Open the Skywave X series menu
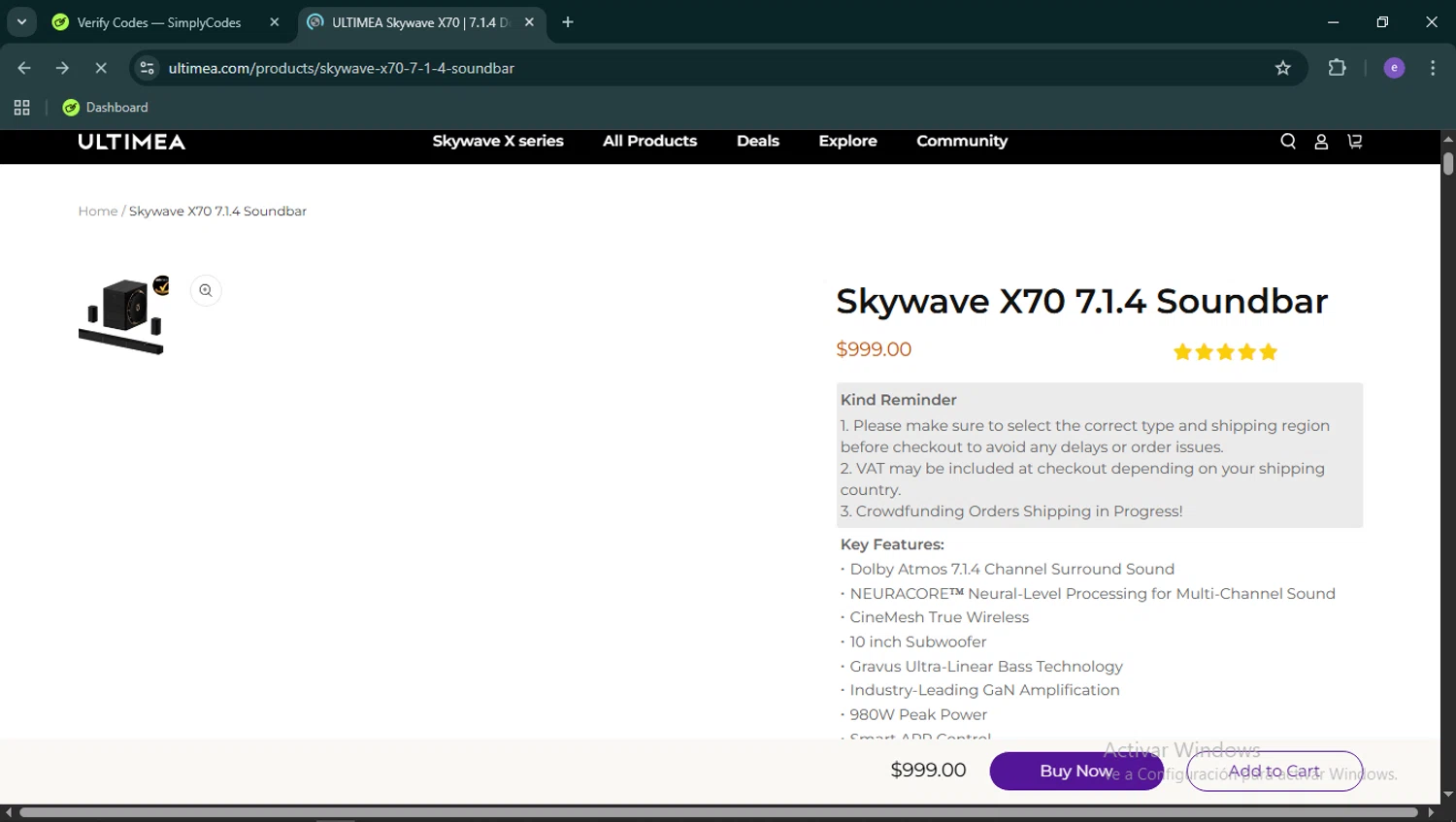Viewport: 1456px width, 822px height. 498,142
